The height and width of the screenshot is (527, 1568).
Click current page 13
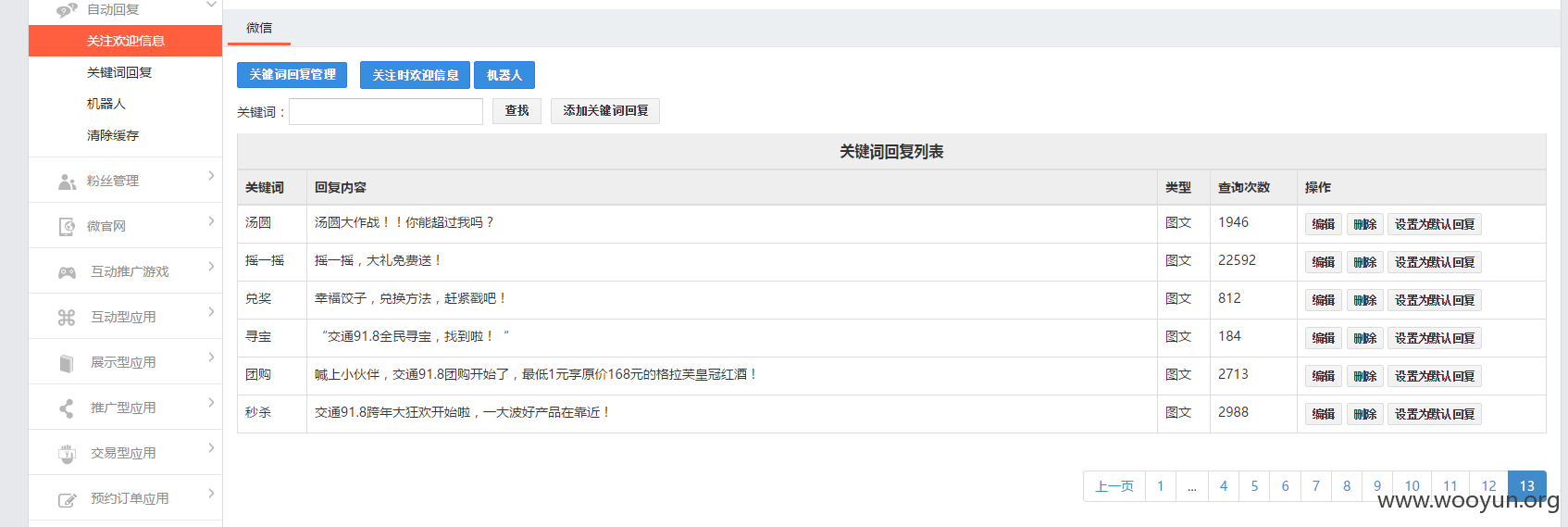pyautogui.click(x=1527, y=486)
